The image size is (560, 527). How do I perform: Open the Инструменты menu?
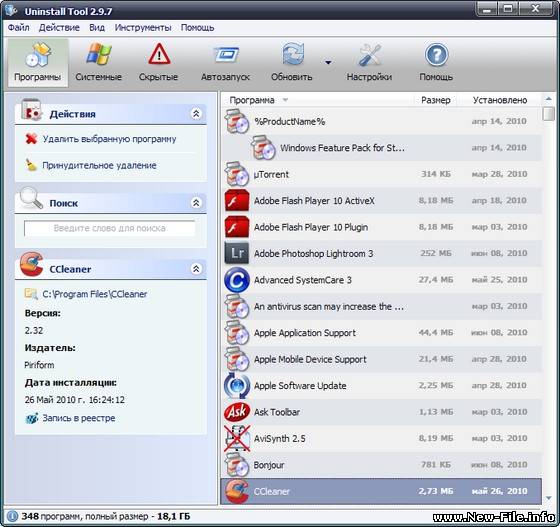coord(143,27)
